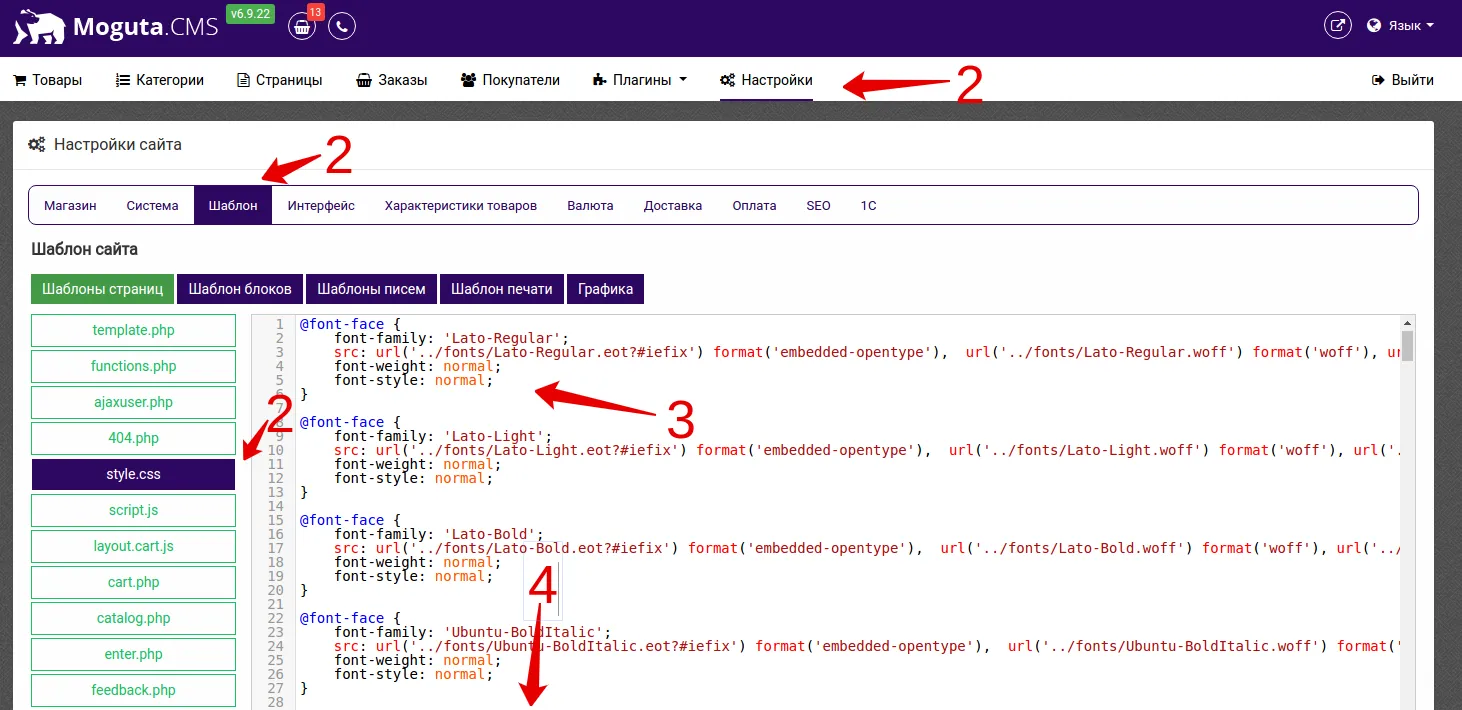Click the globe icon next to Язык
Screen dimensions: 1462x710
tap(1374, 26)
